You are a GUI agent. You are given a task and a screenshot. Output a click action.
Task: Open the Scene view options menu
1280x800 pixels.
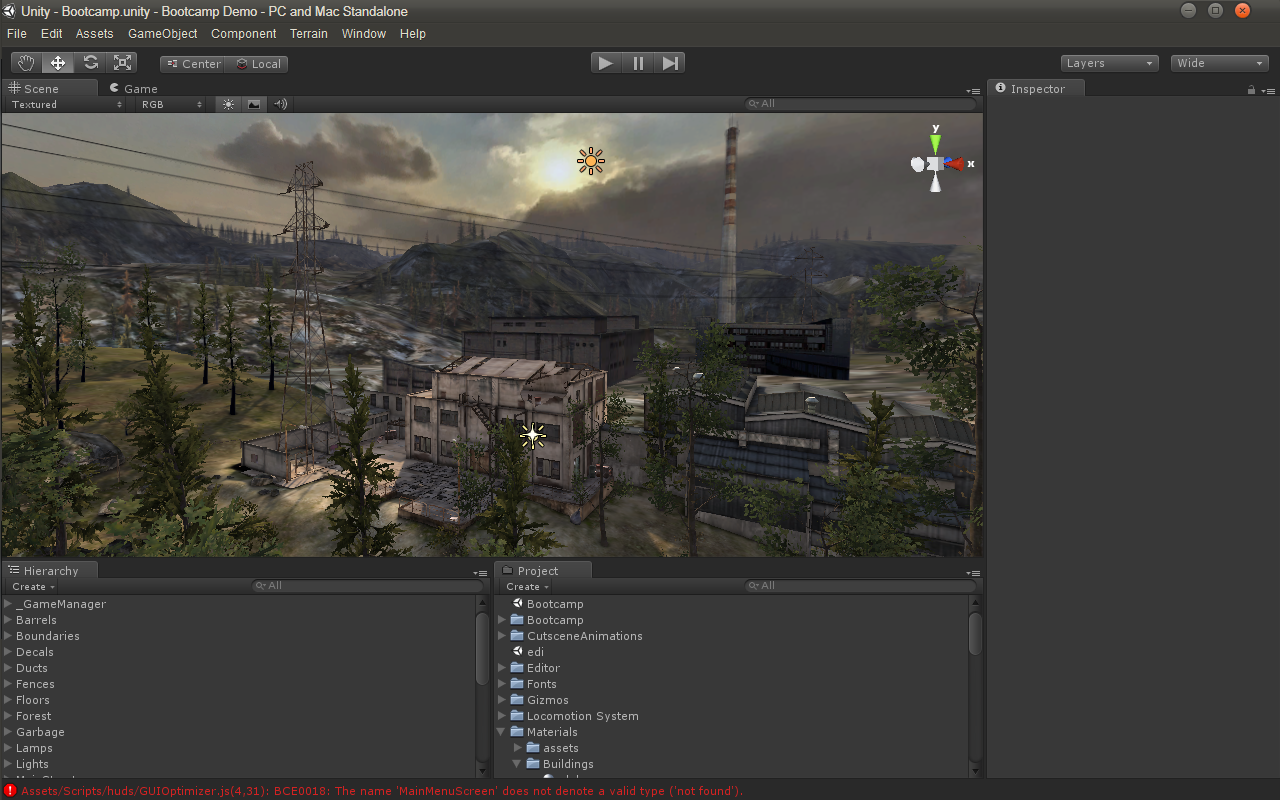point(973,91)
